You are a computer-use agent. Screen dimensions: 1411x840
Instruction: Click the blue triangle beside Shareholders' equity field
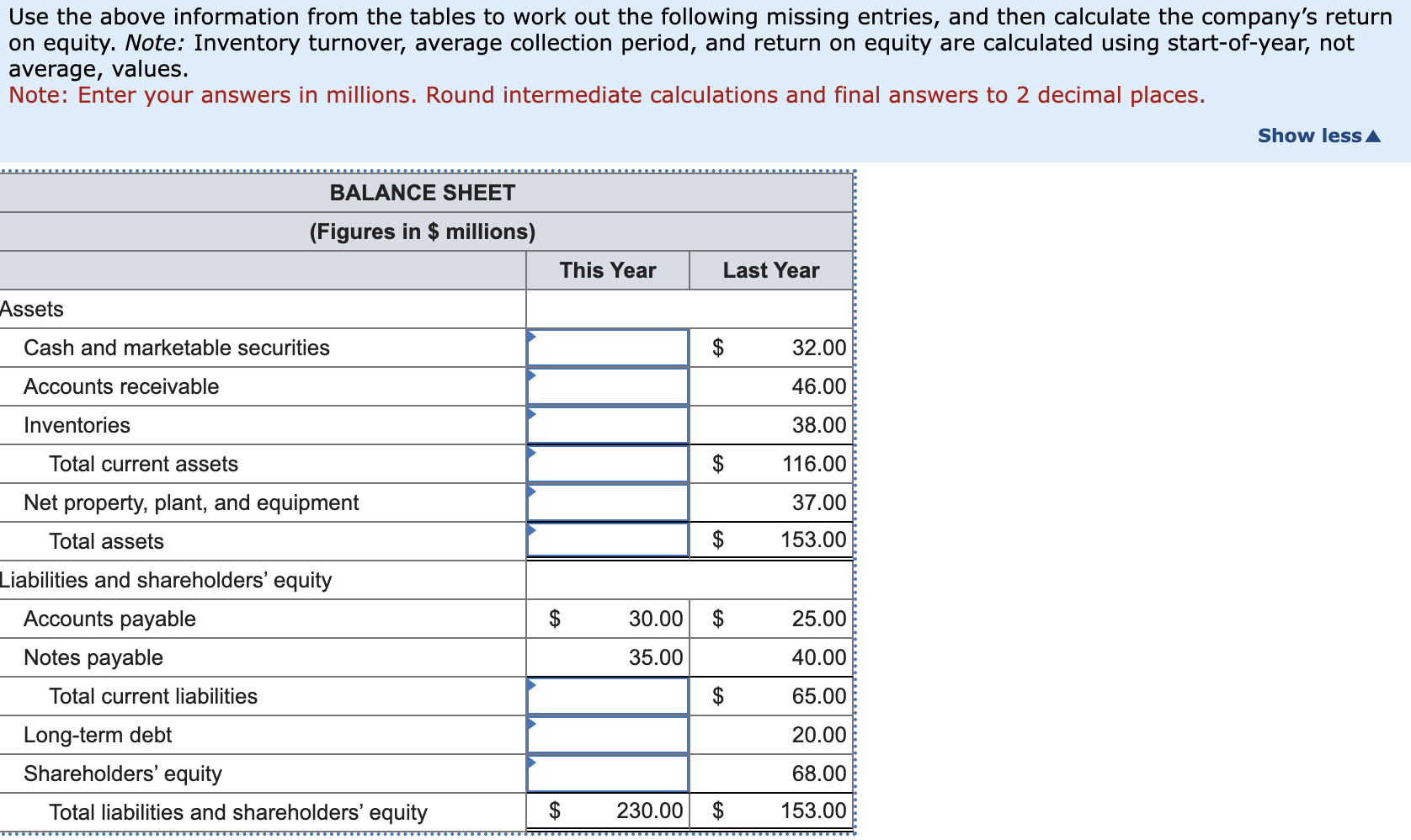[533, 763]
